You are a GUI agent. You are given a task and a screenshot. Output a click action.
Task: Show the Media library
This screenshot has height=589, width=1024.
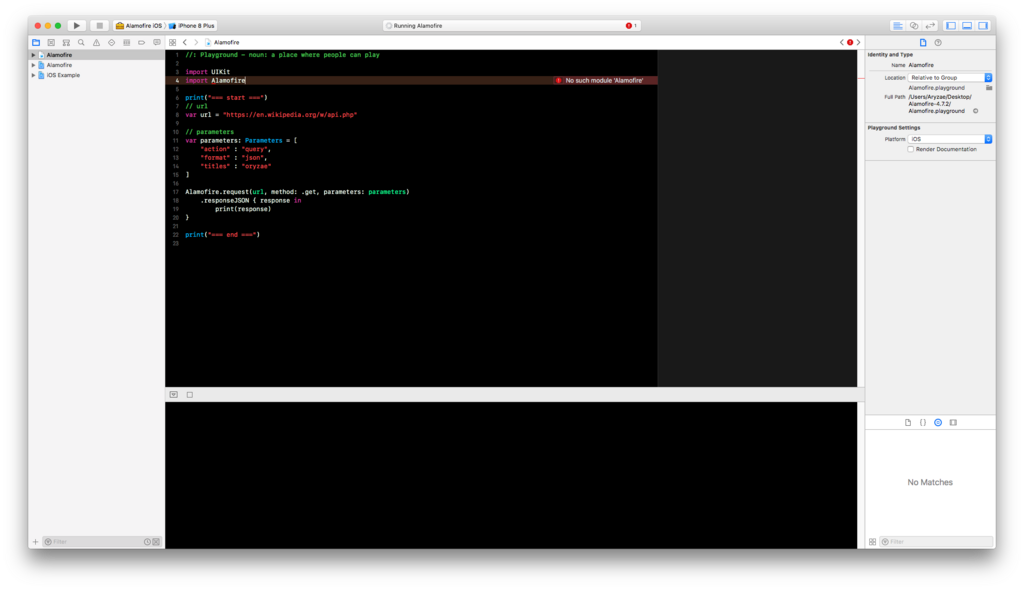click(953, 422)
